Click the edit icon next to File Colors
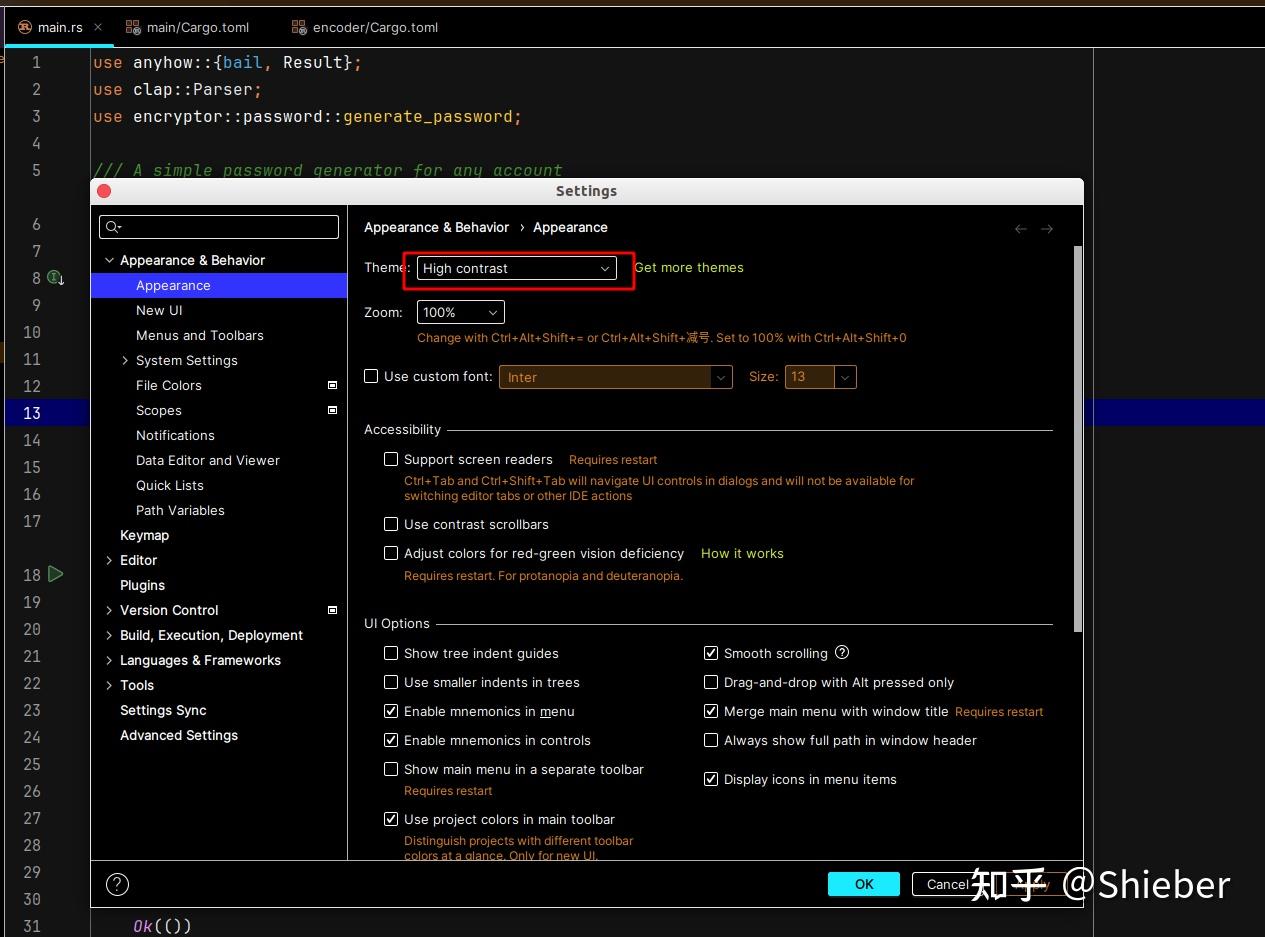The image size is (1265, 937). tap(332, 385)
